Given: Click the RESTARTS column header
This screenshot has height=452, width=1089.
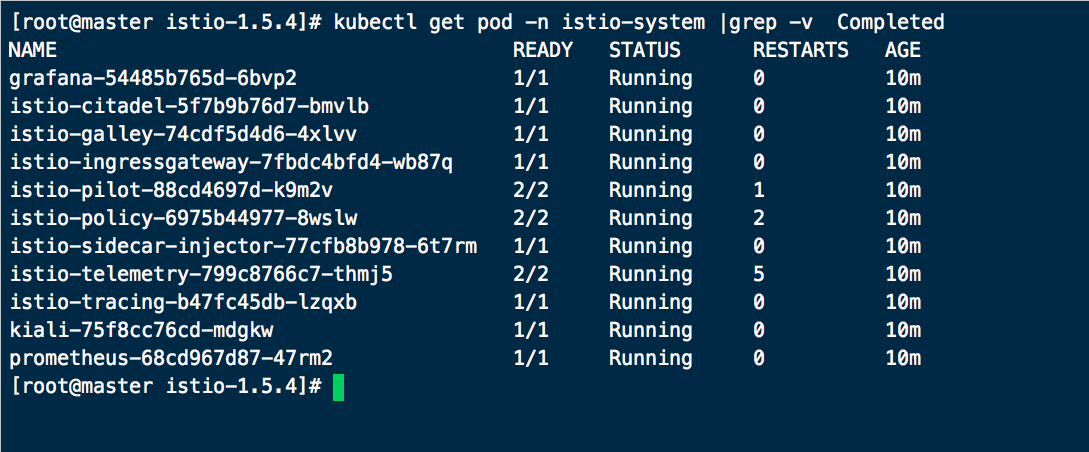Looking at the screenshot, I should pyautogui.click(x=800, y=50).
